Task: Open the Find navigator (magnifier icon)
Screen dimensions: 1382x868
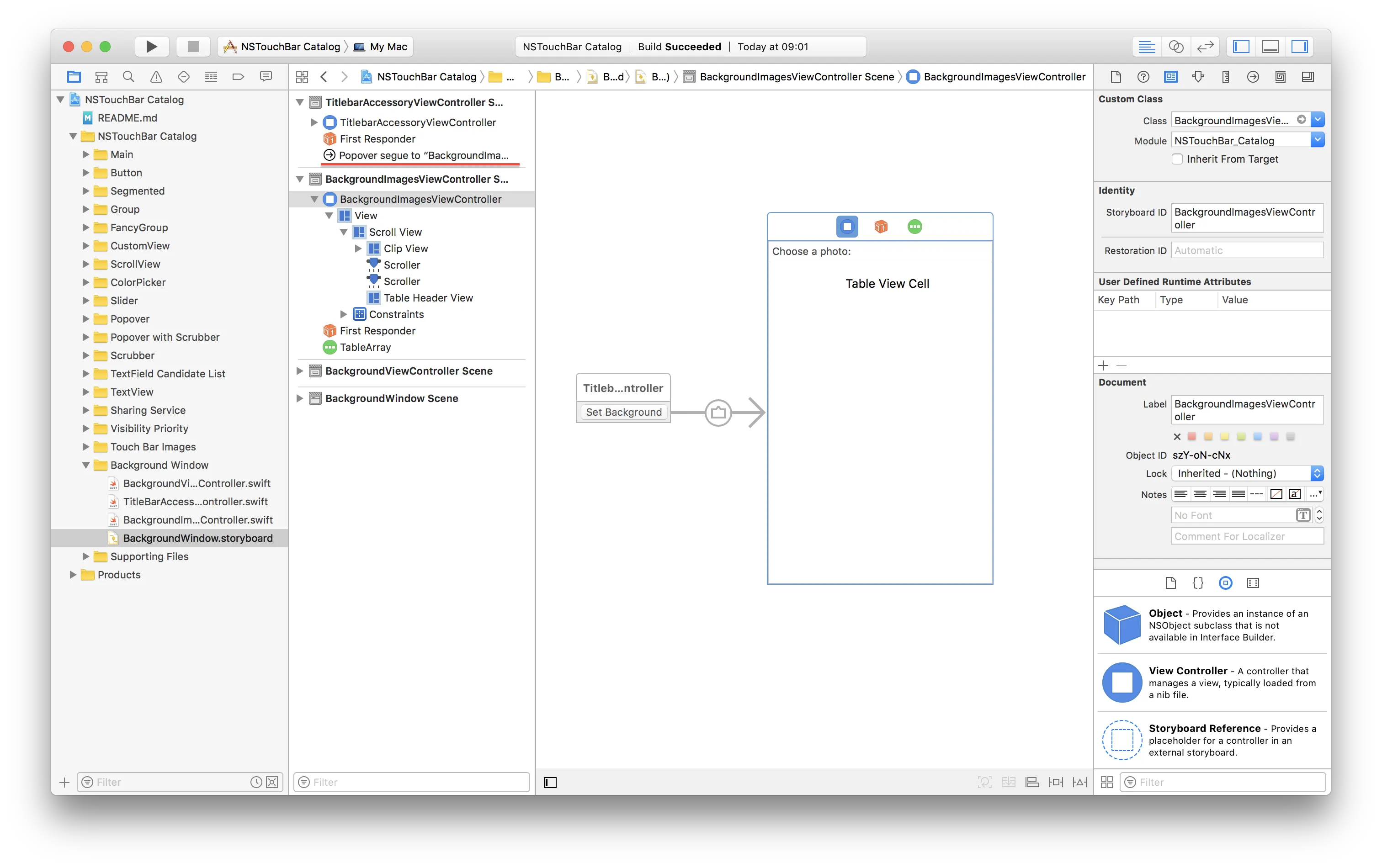Action: coord(128,77)
